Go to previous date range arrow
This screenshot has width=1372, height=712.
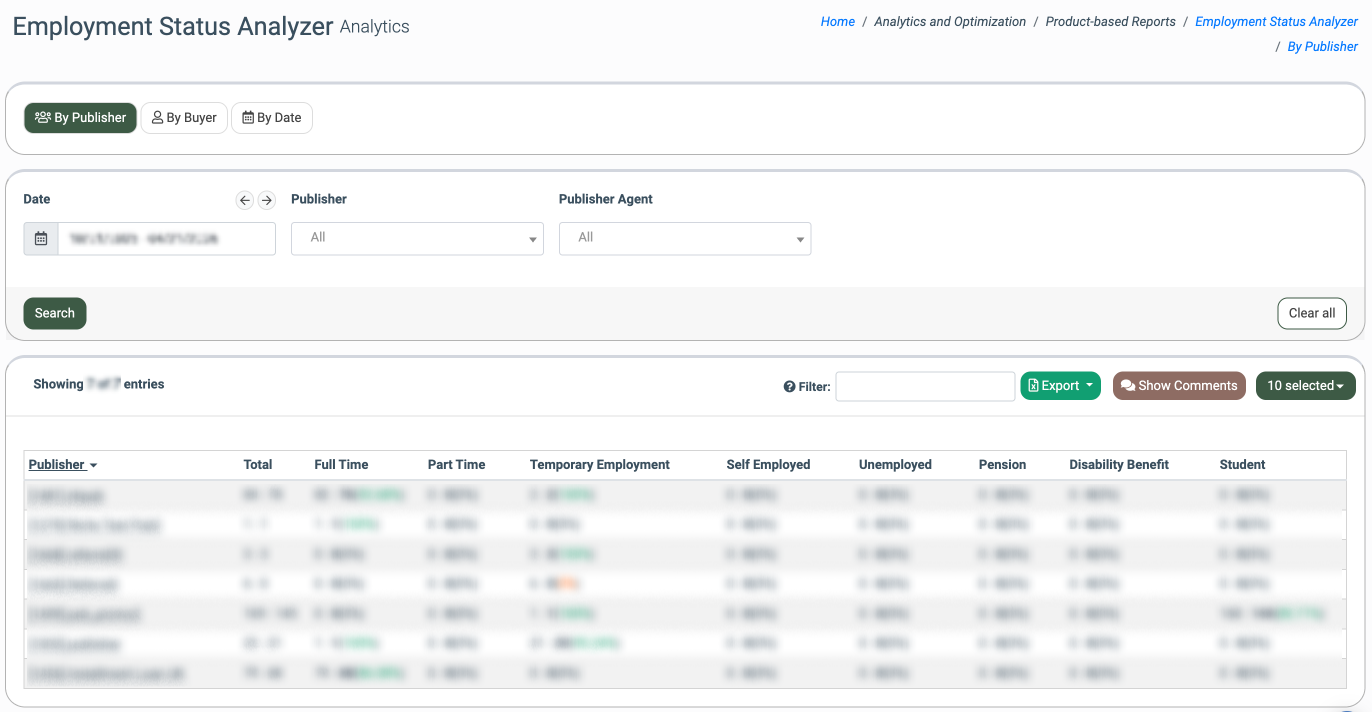[245, 200]
